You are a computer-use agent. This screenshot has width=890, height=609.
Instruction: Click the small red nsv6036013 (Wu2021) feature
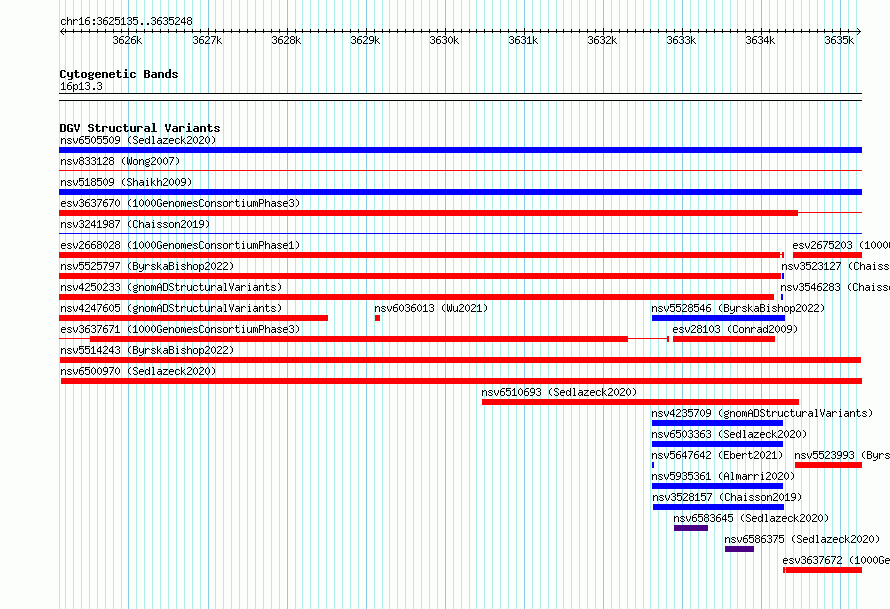point(377,318)
